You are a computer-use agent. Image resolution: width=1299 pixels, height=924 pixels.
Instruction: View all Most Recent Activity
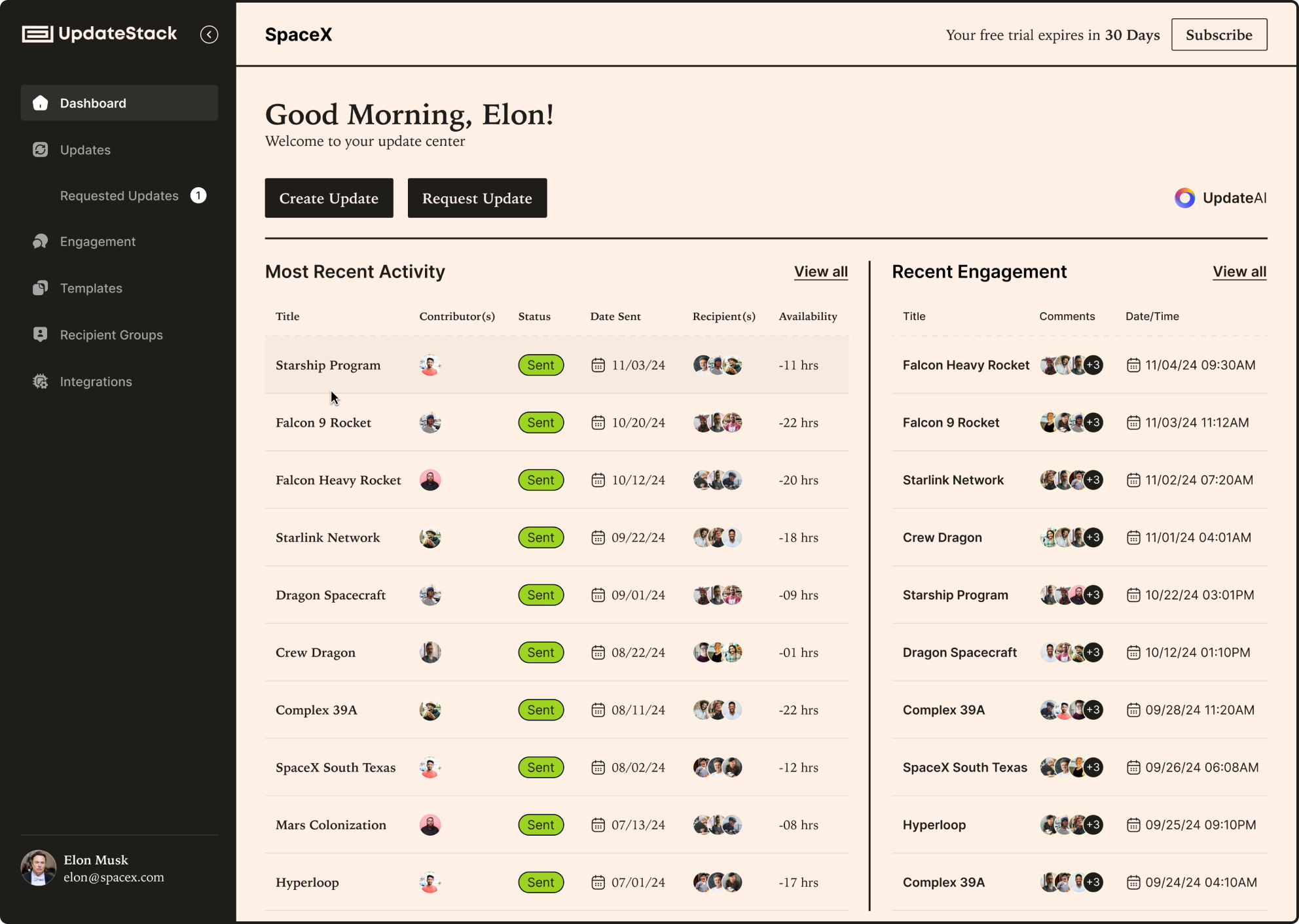pyautogui.click(x=821, y=272)
